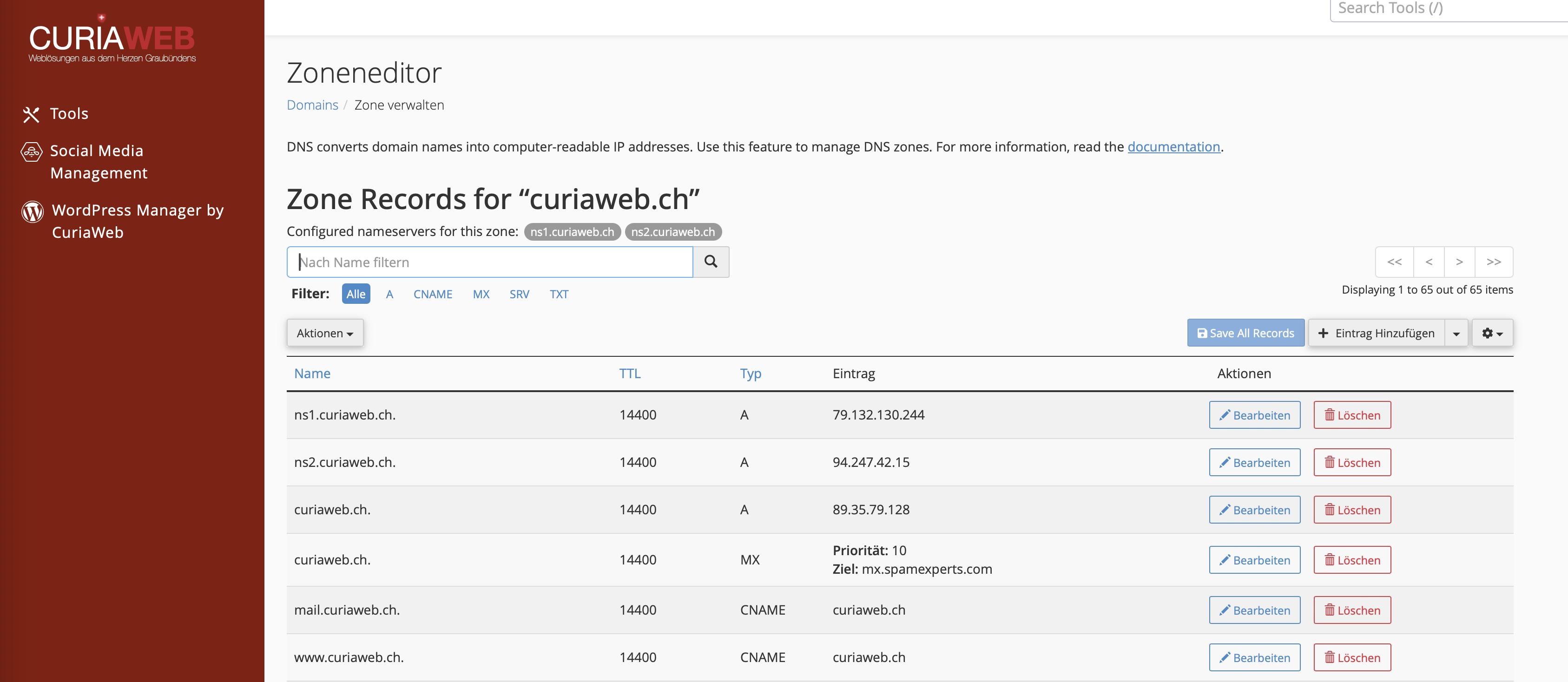This screenshot has height=682, width=1568.
Task: Delete the mail.curiaweb.ch. record
Action: point(1352,610)
